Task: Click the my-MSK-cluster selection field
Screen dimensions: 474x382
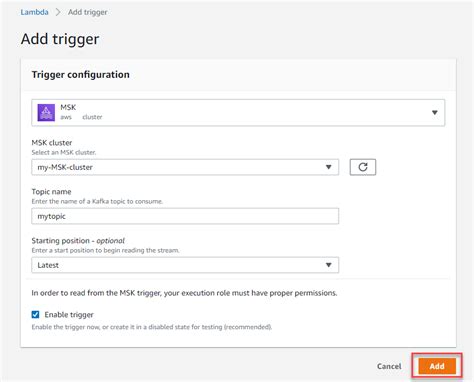Action: pos(185,167)
